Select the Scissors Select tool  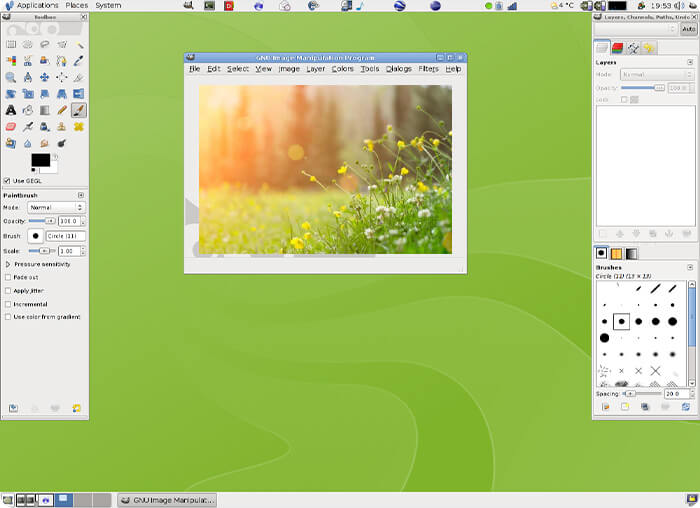(x=28, y=61)
